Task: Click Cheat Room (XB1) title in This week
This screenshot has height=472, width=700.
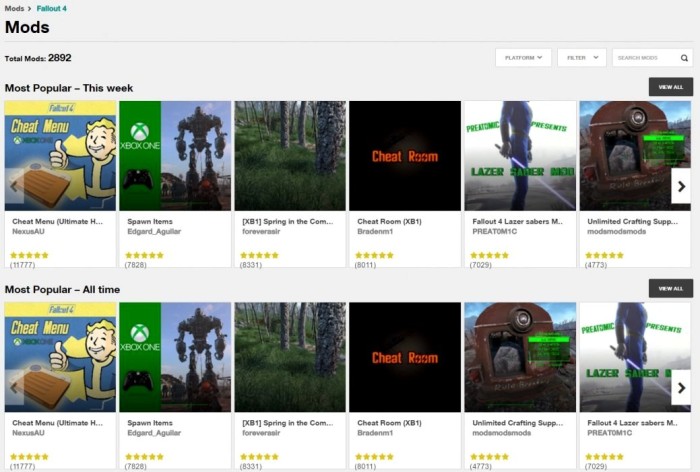Action: pos(389,221)
